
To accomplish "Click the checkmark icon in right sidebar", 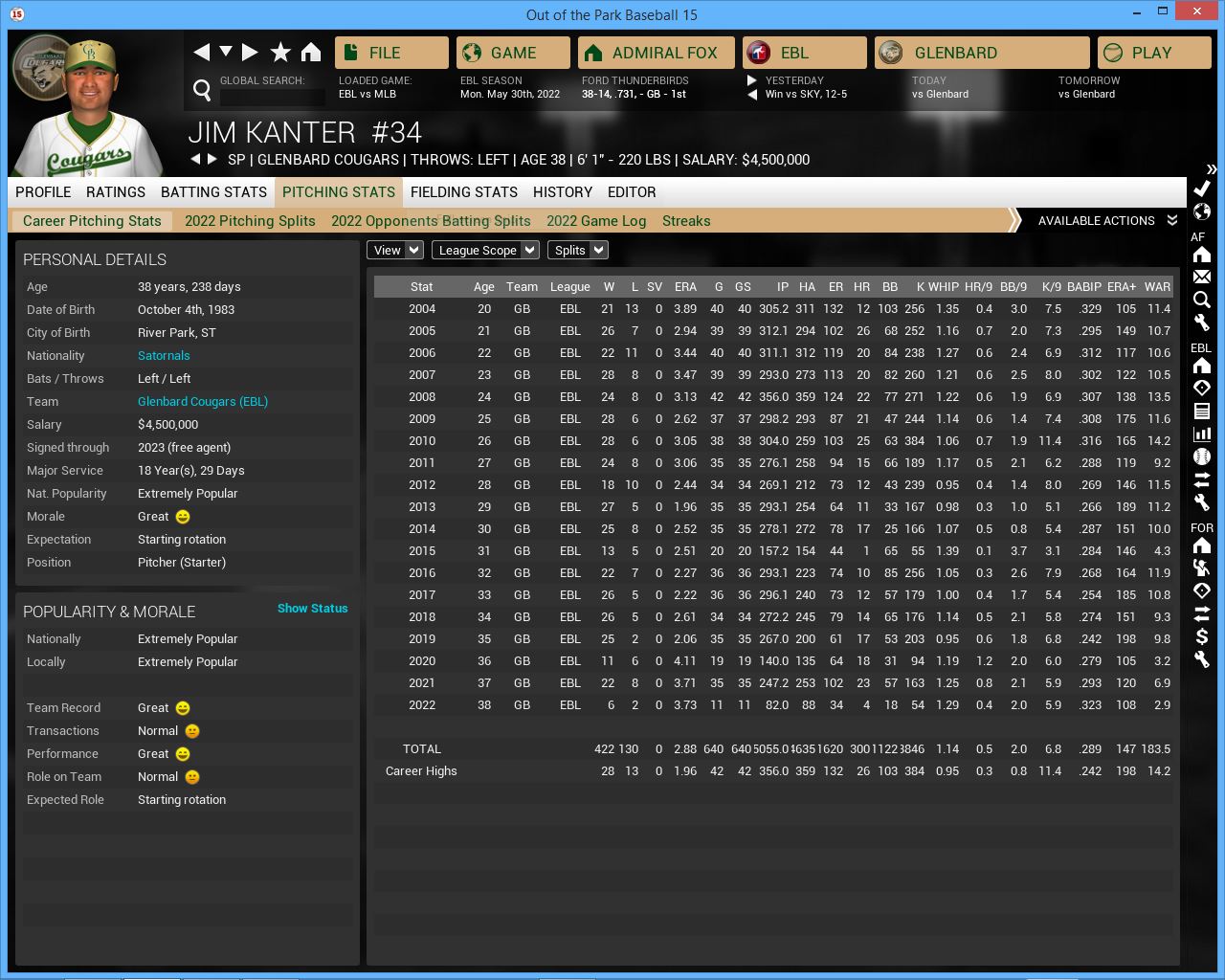I will 1202,189.
